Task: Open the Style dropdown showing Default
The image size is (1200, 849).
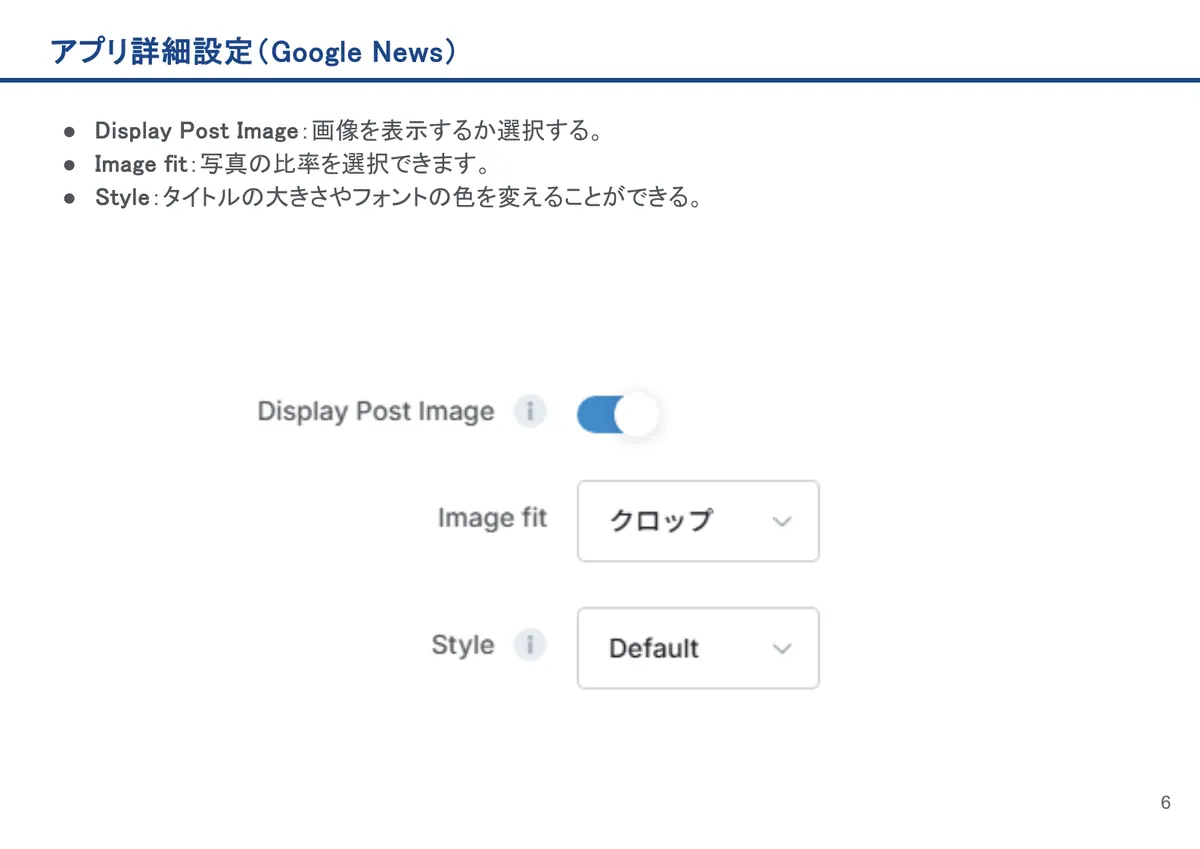Action: tap(698, 648)
